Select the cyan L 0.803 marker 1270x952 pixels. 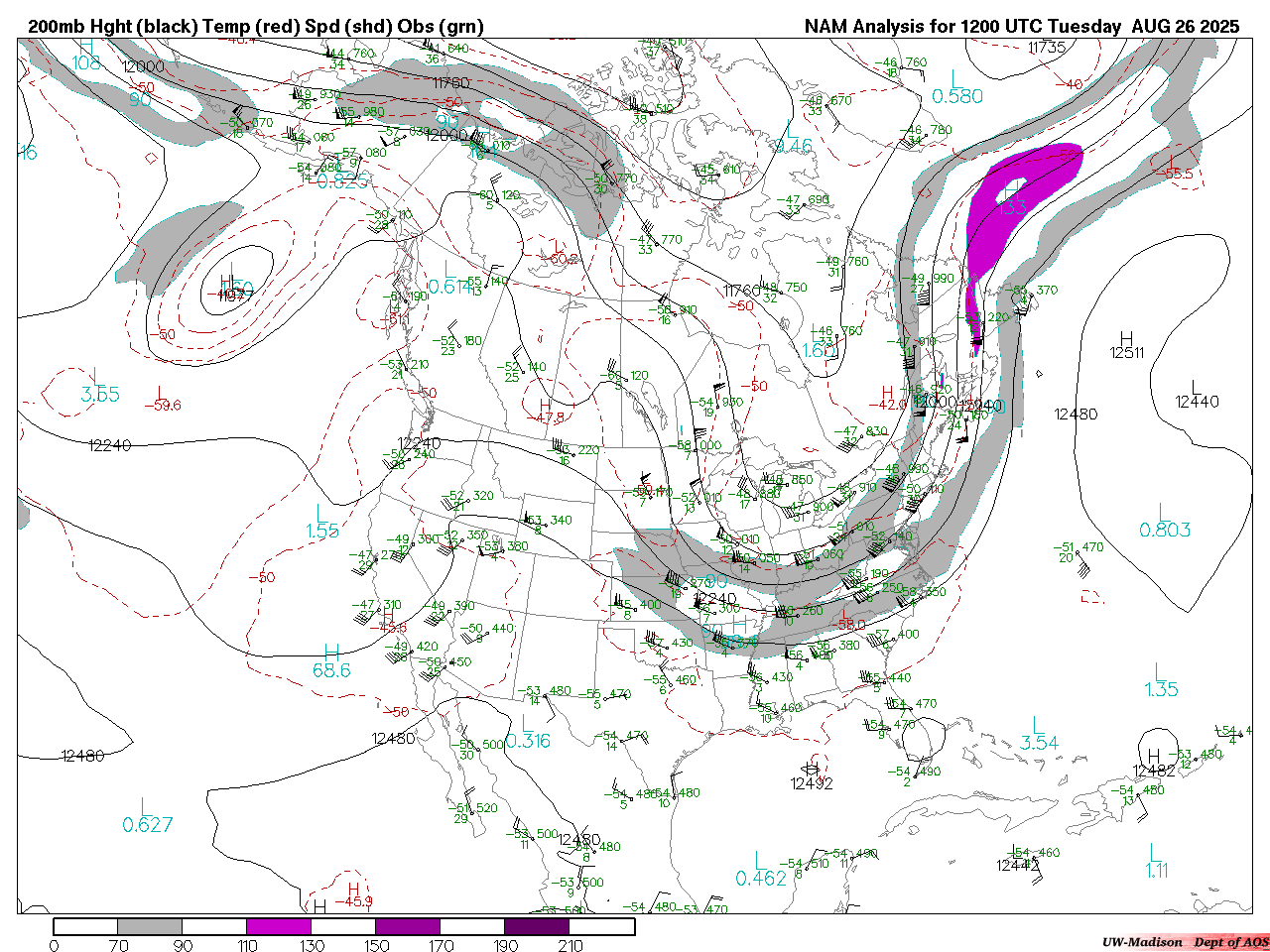1165,522
